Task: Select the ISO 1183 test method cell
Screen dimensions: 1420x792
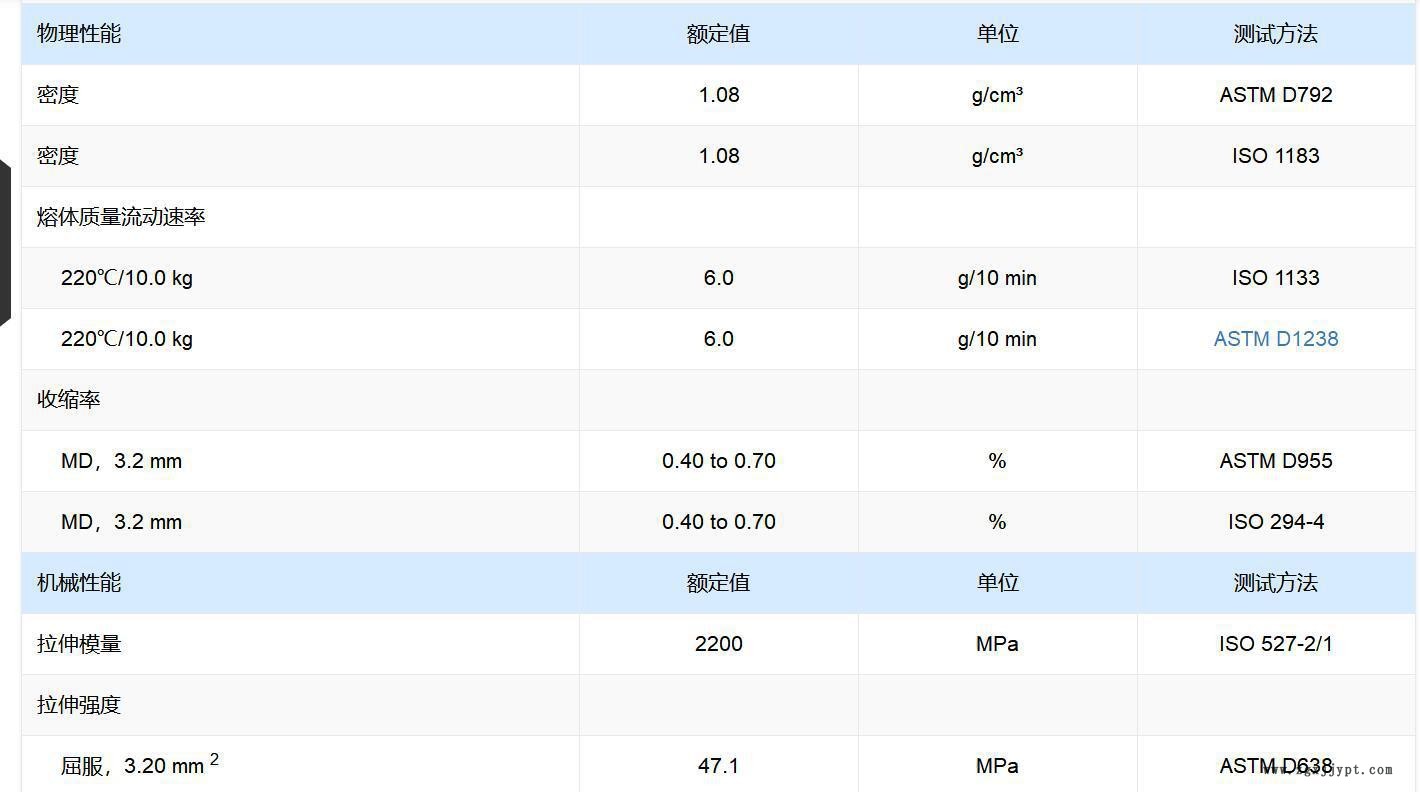Action: tap(1275, 156)
